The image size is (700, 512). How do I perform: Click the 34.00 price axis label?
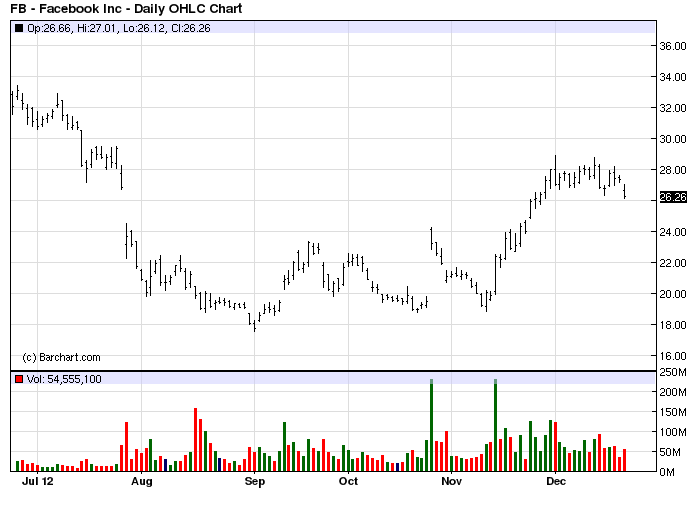[x=673, y=77]
